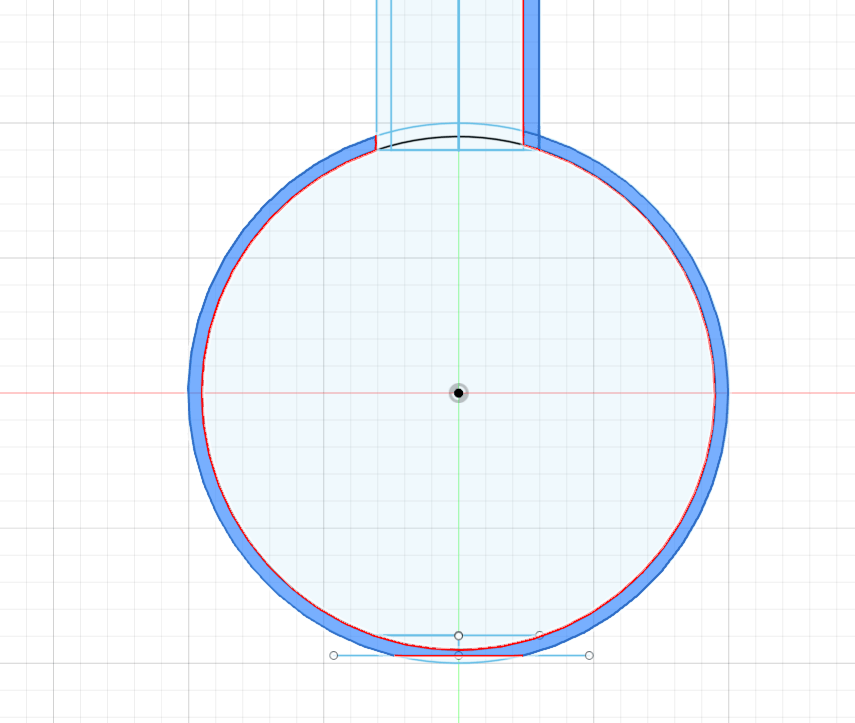
Task: Pick upper endpoint of short vertical line at bottom
Action: 458,636
